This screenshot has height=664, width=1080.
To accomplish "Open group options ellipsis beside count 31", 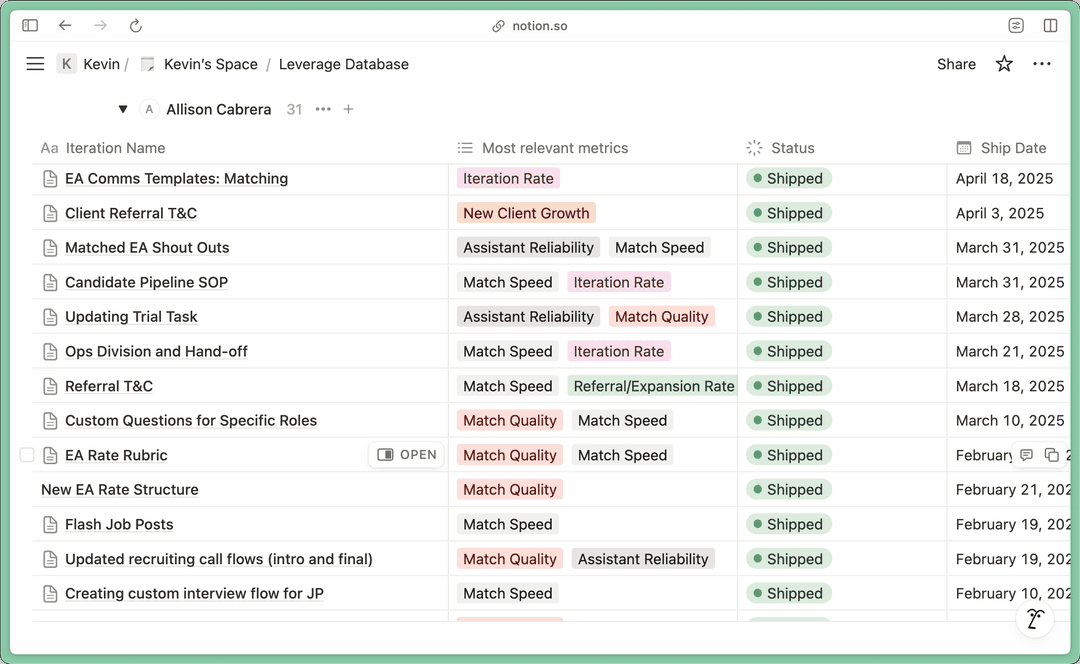I will [x=323, y=109].
